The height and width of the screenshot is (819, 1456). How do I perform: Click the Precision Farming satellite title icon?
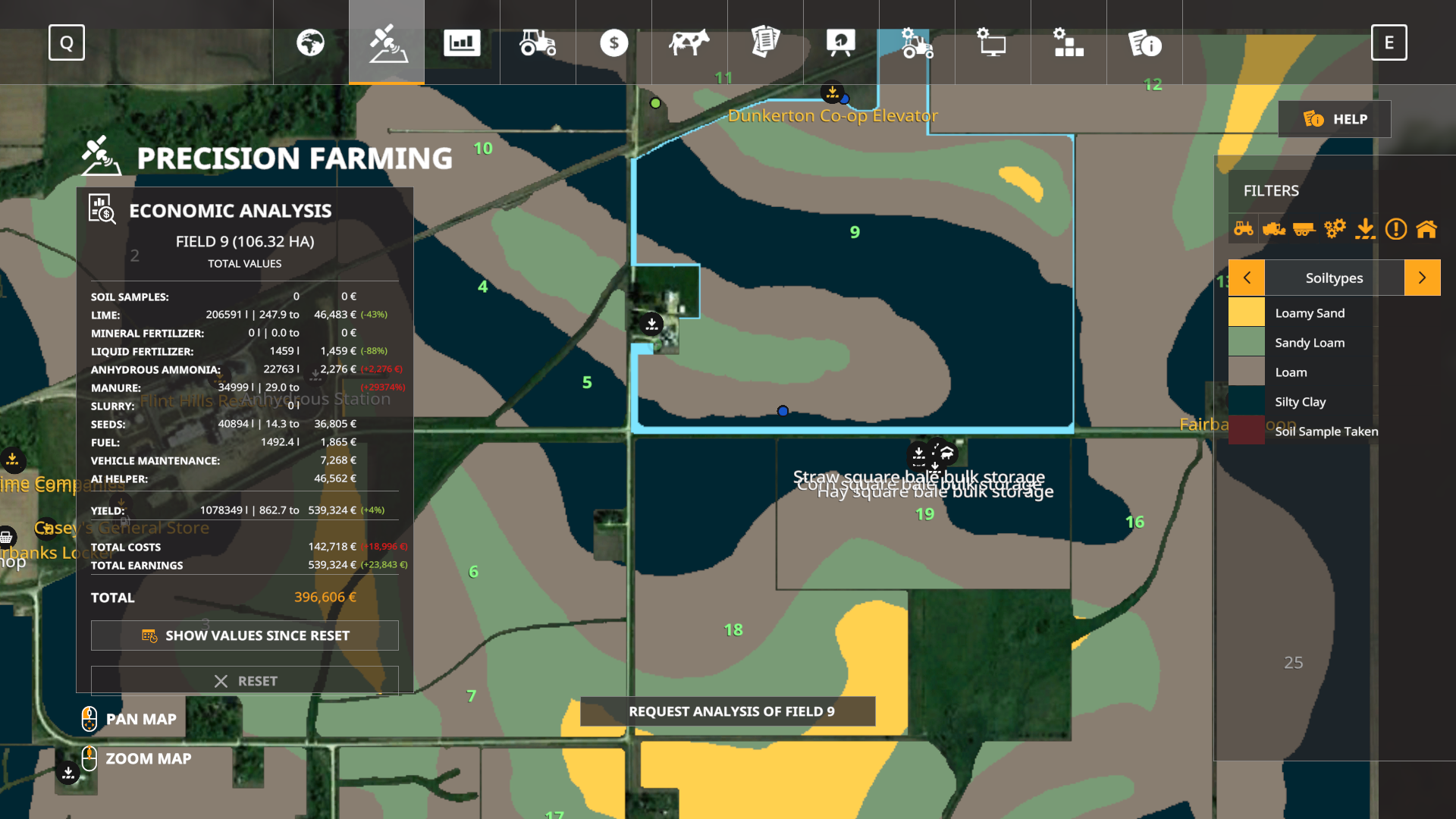coord(101,155)
